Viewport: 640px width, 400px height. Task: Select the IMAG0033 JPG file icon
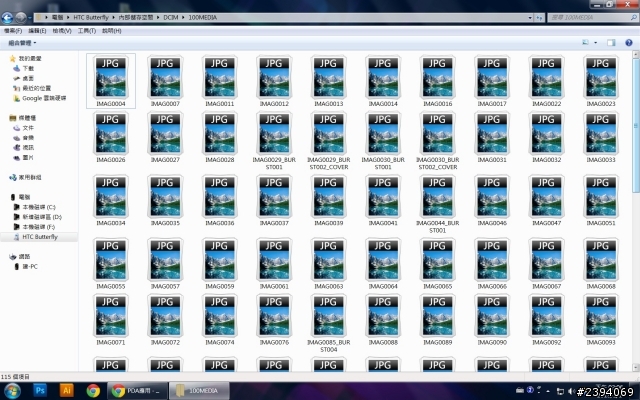coord(601,133)
